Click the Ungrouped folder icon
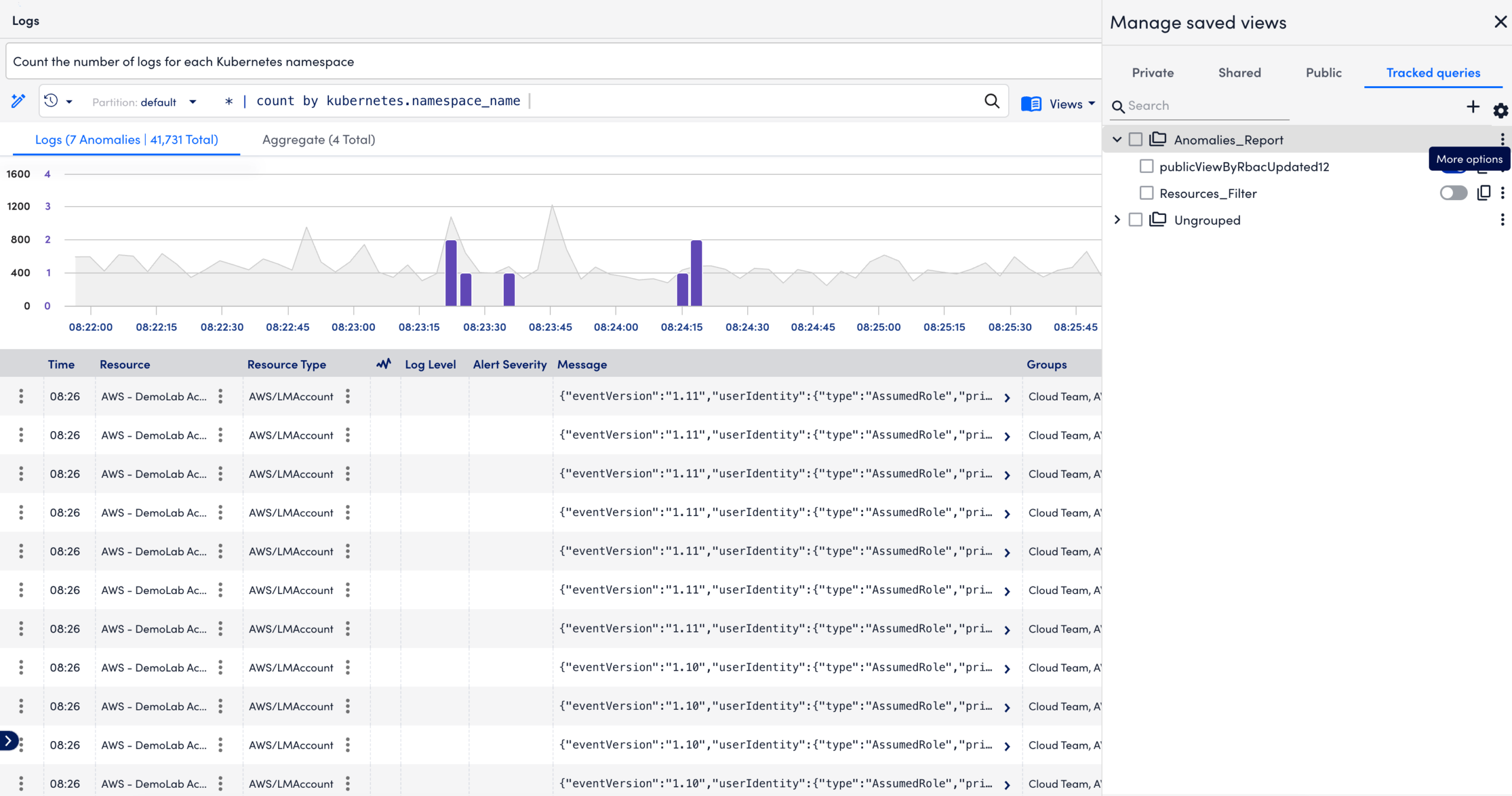The height and width of the screenshot is (796, 1512). pyautogui.click(x=1158, y=220)
